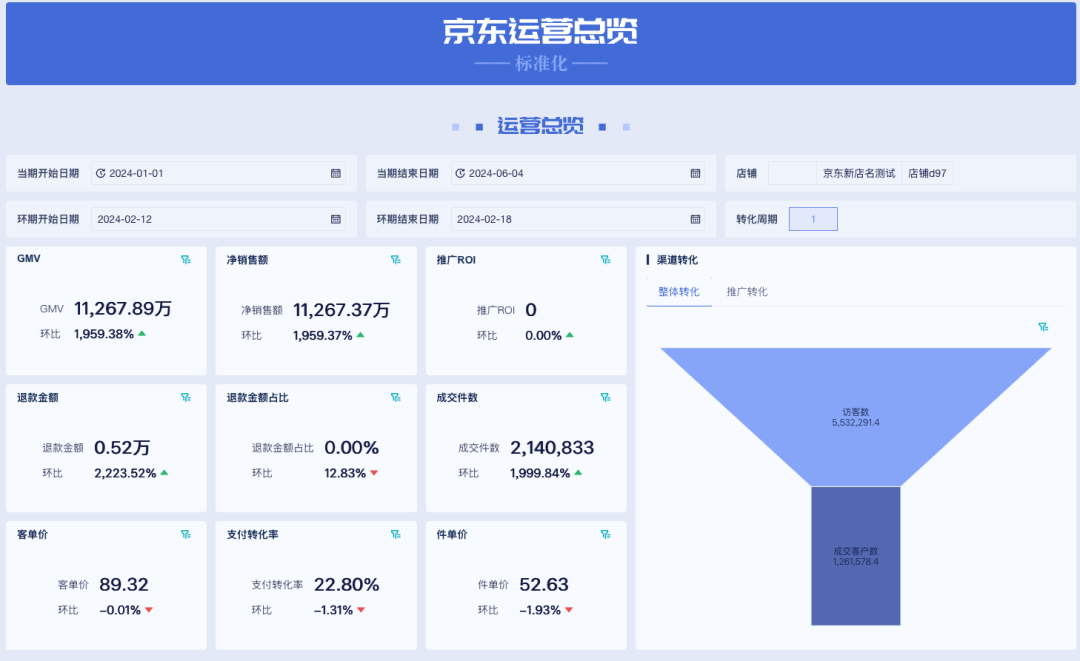Click the filter icon on the 推广ROI card
1080x661 pixels.
pos(605,260)
